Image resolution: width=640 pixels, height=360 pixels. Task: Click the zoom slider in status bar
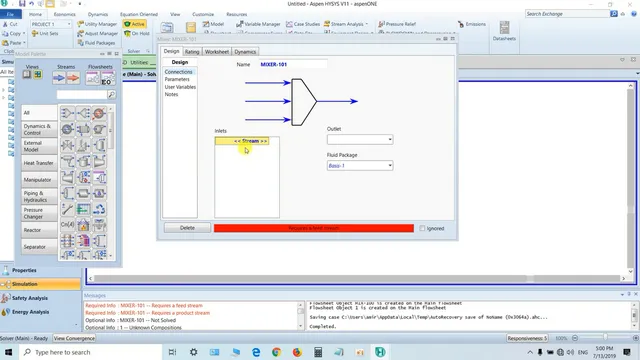click(x=605, y=338)
